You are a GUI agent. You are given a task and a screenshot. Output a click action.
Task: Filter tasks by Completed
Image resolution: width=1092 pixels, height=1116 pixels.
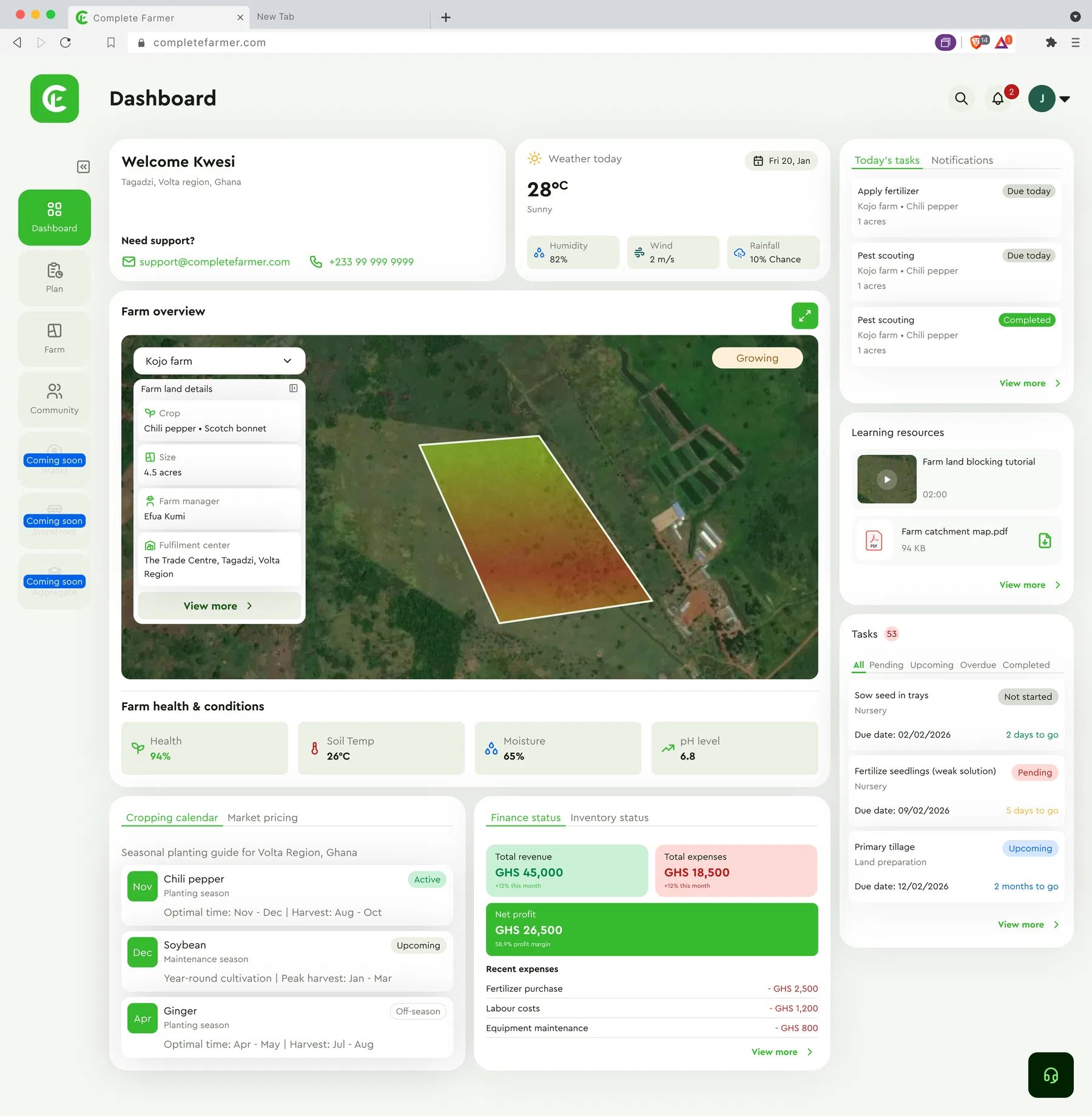point(1026,665)
